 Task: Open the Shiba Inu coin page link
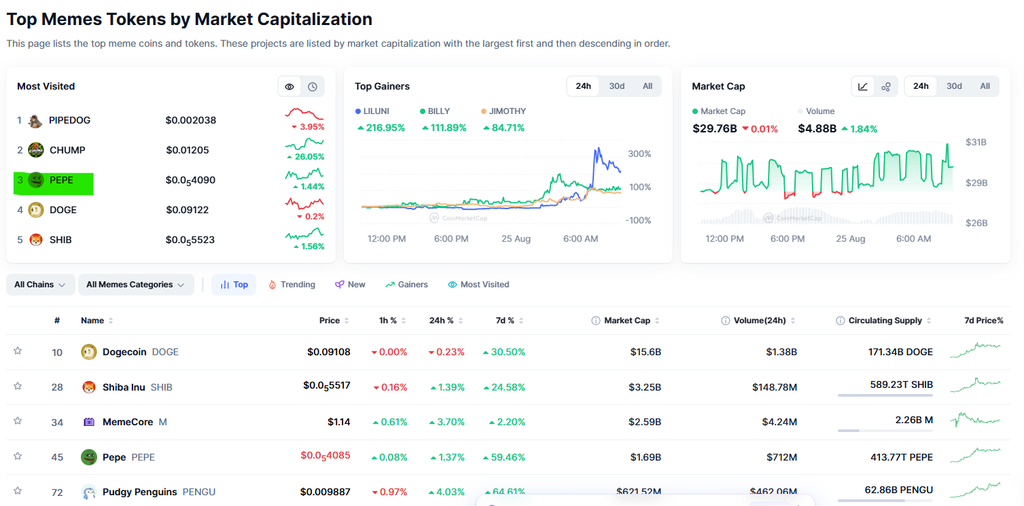pyautogui.click(x=137, y=387)
